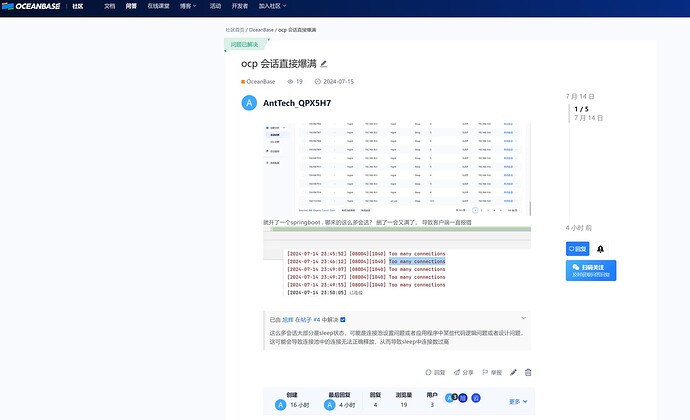Expand the 博客 dropdown in the navbar
The image size is (690, 420).
(x=188, y=6)
